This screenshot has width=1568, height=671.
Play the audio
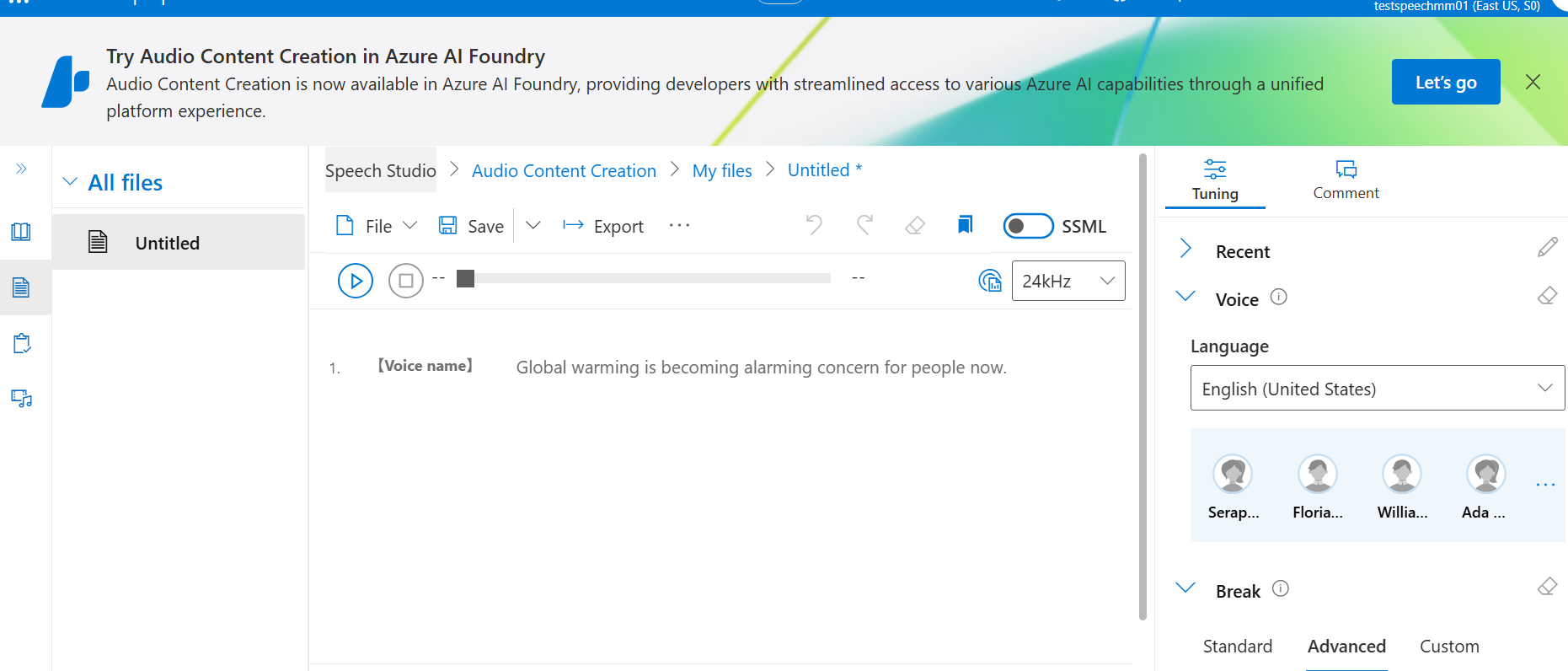click(x=356, y=281)
